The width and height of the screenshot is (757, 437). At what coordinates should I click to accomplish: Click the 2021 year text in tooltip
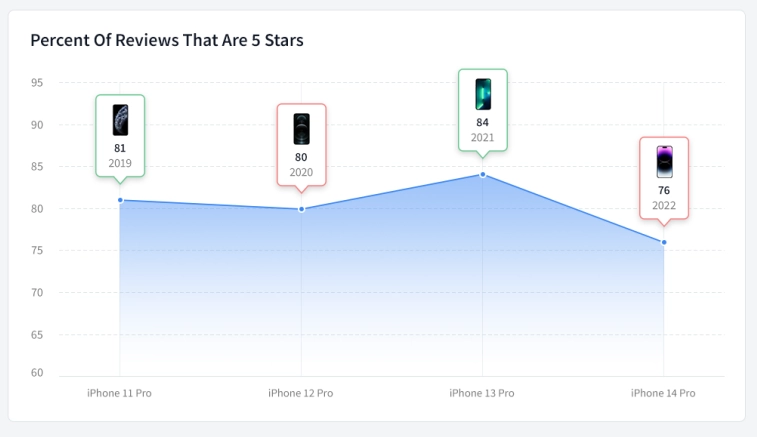point(482,138)
